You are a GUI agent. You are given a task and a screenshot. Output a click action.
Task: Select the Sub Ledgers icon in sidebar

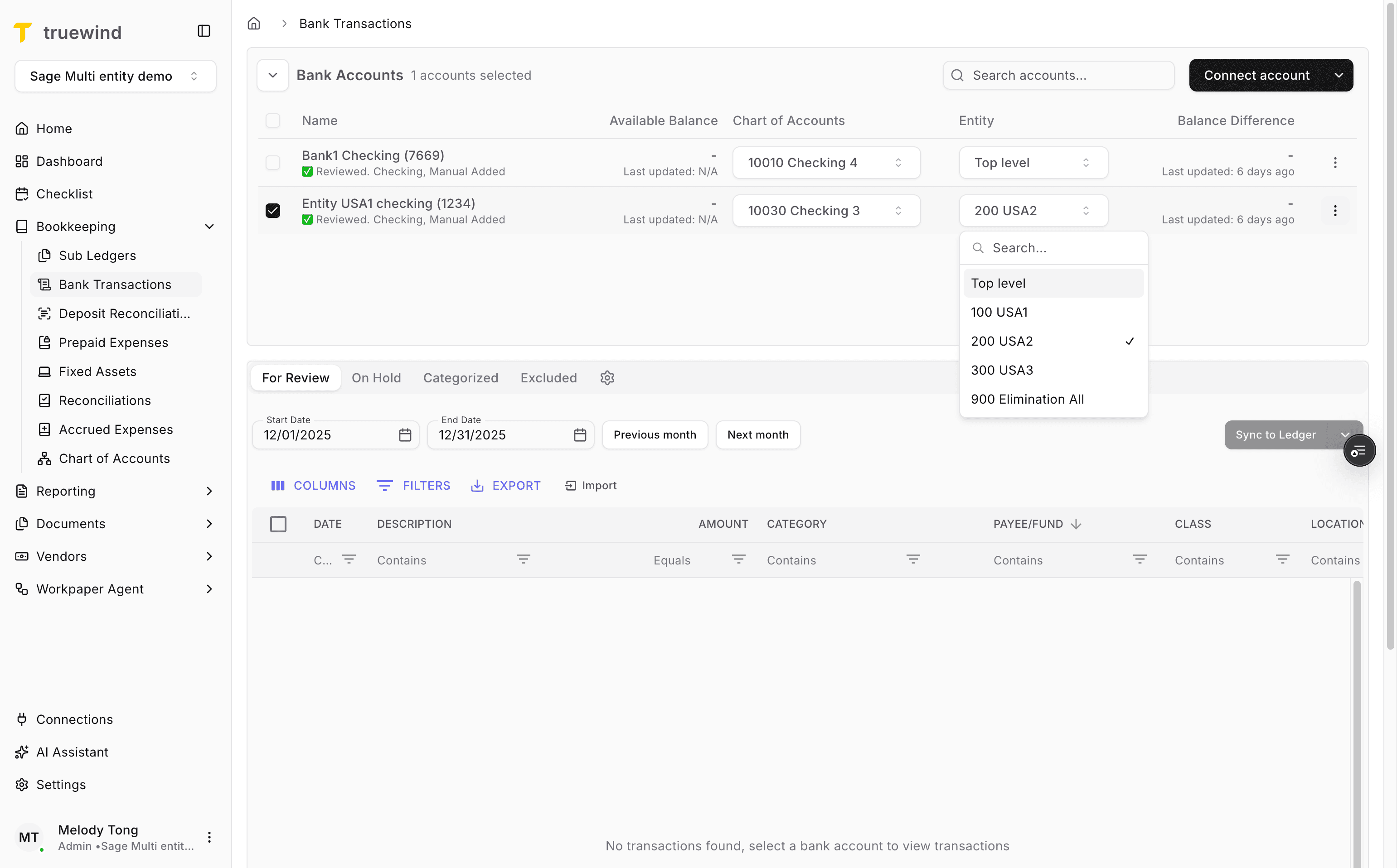coord(46,256)
